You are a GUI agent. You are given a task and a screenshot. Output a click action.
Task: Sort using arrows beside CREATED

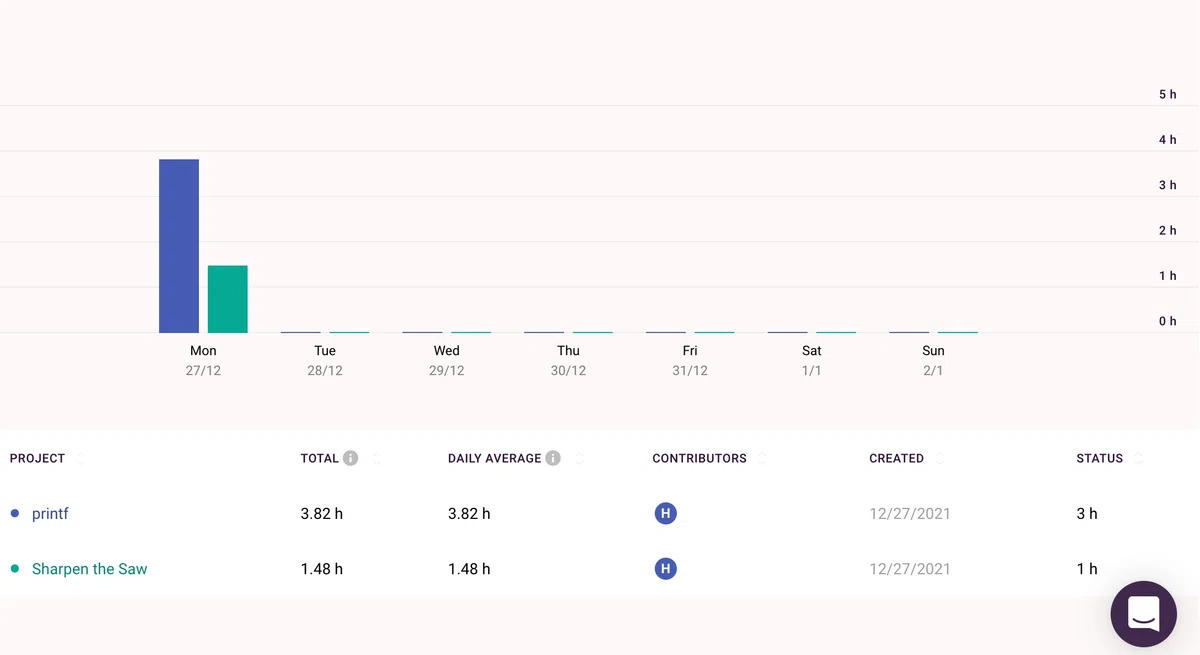point(939,458)
